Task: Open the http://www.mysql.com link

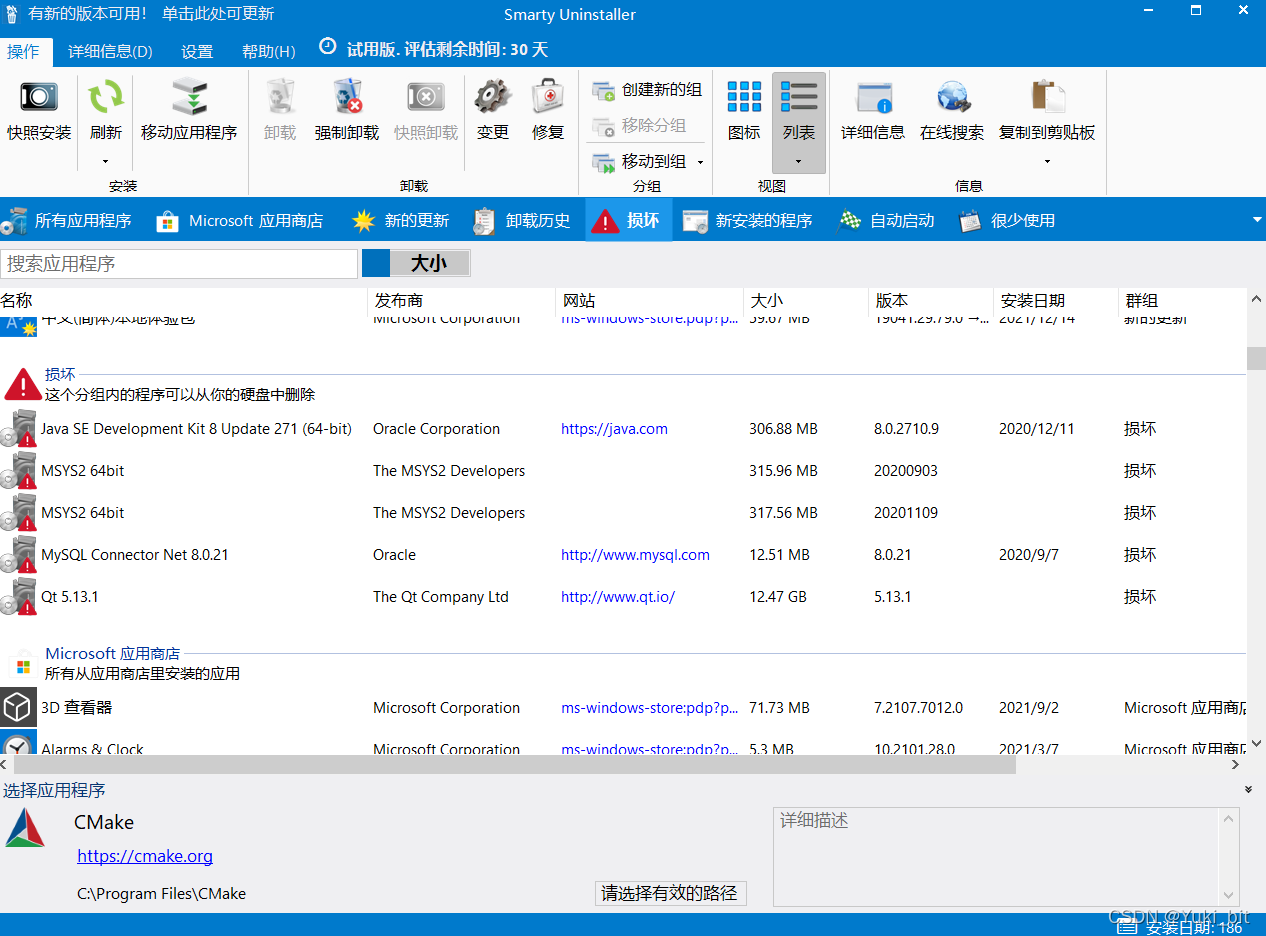Action: pyautogui.click(x=635, y=554)
